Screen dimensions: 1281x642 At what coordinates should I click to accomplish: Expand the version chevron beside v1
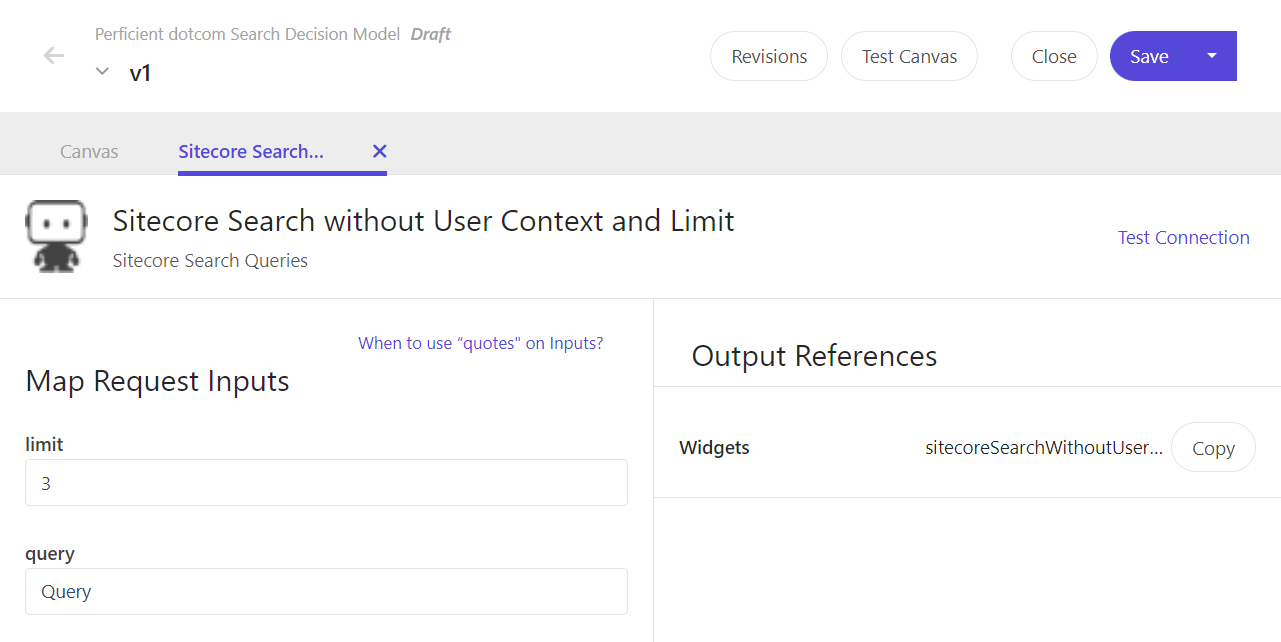[102, 72]
